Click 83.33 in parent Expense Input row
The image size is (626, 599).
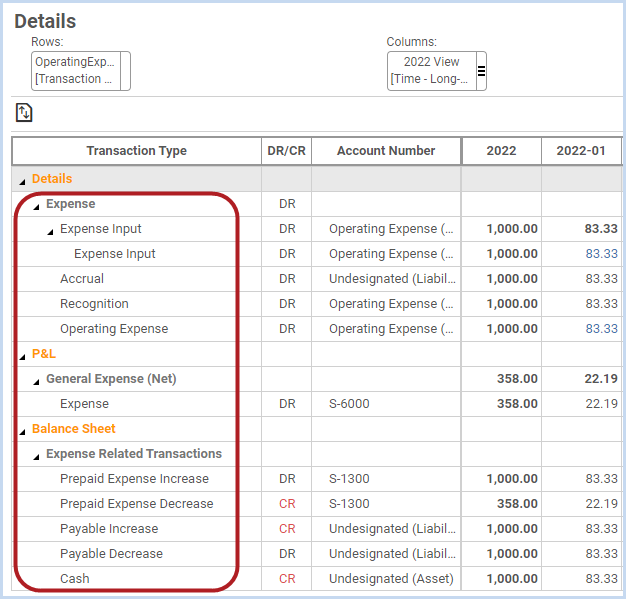(601, 229)
